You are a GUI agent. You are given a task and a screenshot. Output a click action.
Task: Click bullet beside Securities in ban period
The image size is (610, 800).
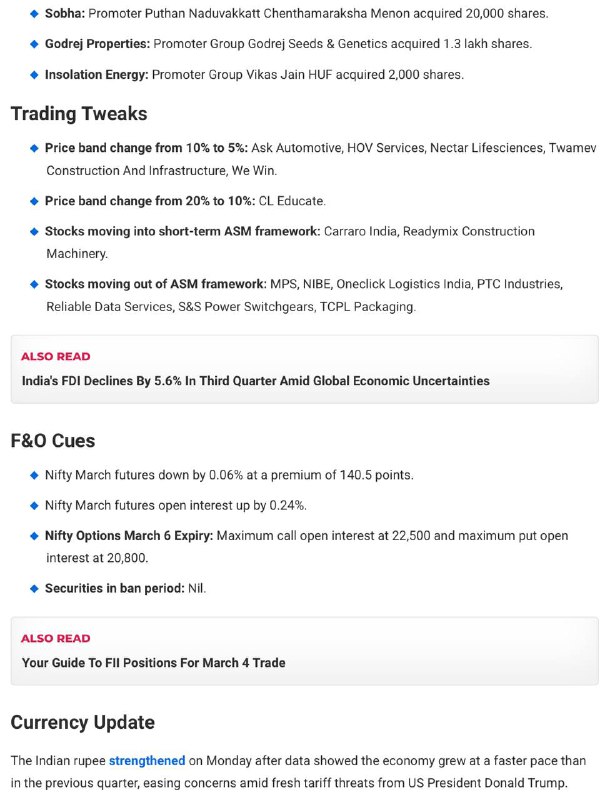[x=34, y=589]
